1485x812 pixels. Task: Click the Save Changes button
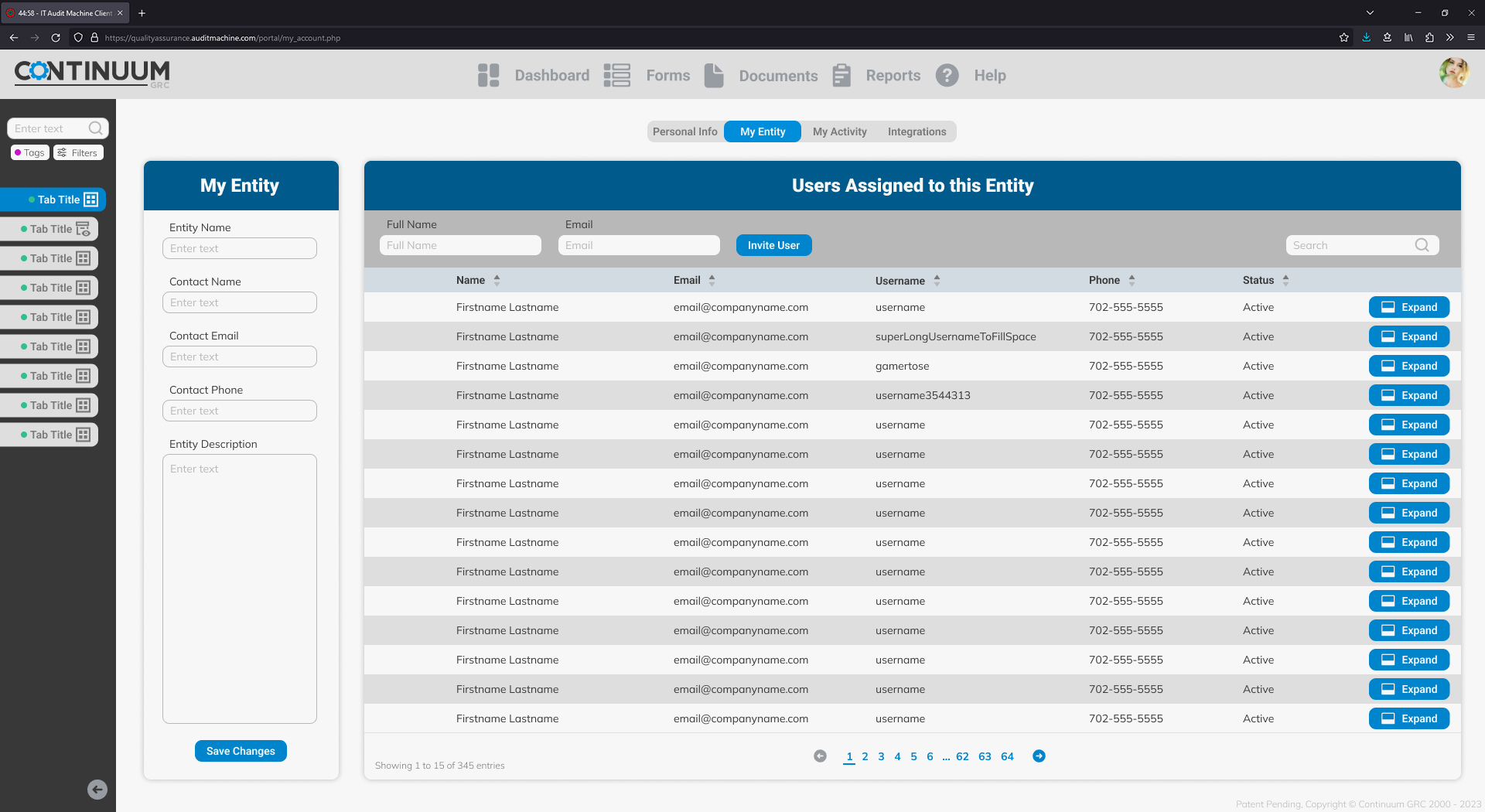coord(241,751)
